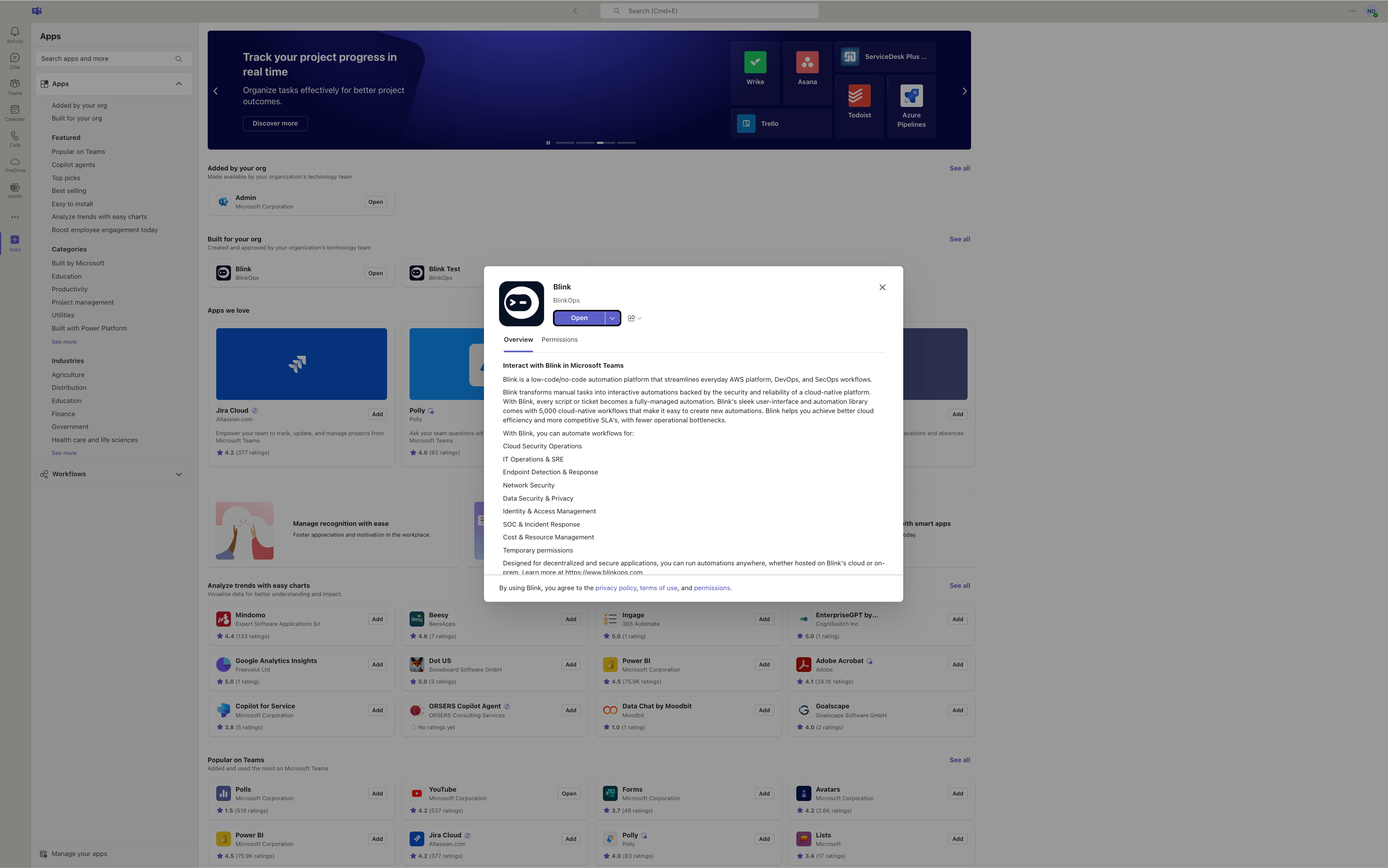1388x868 pixels.
Task: Open the sidebar more apps ellipsis
Action: point(15,217)
